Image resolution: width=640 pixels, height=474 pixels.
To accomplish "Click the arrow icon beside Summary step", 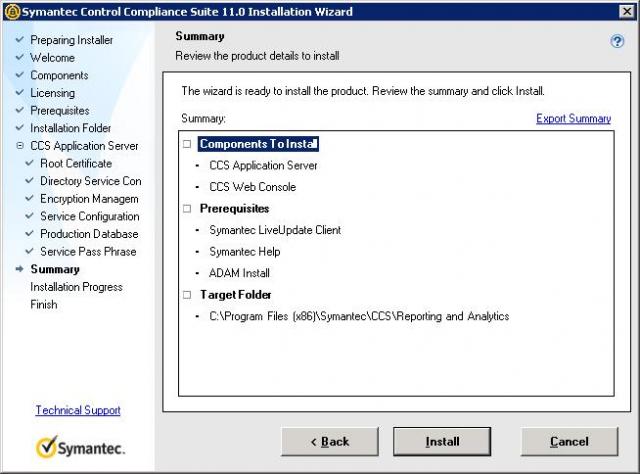I will pos(20,269).
